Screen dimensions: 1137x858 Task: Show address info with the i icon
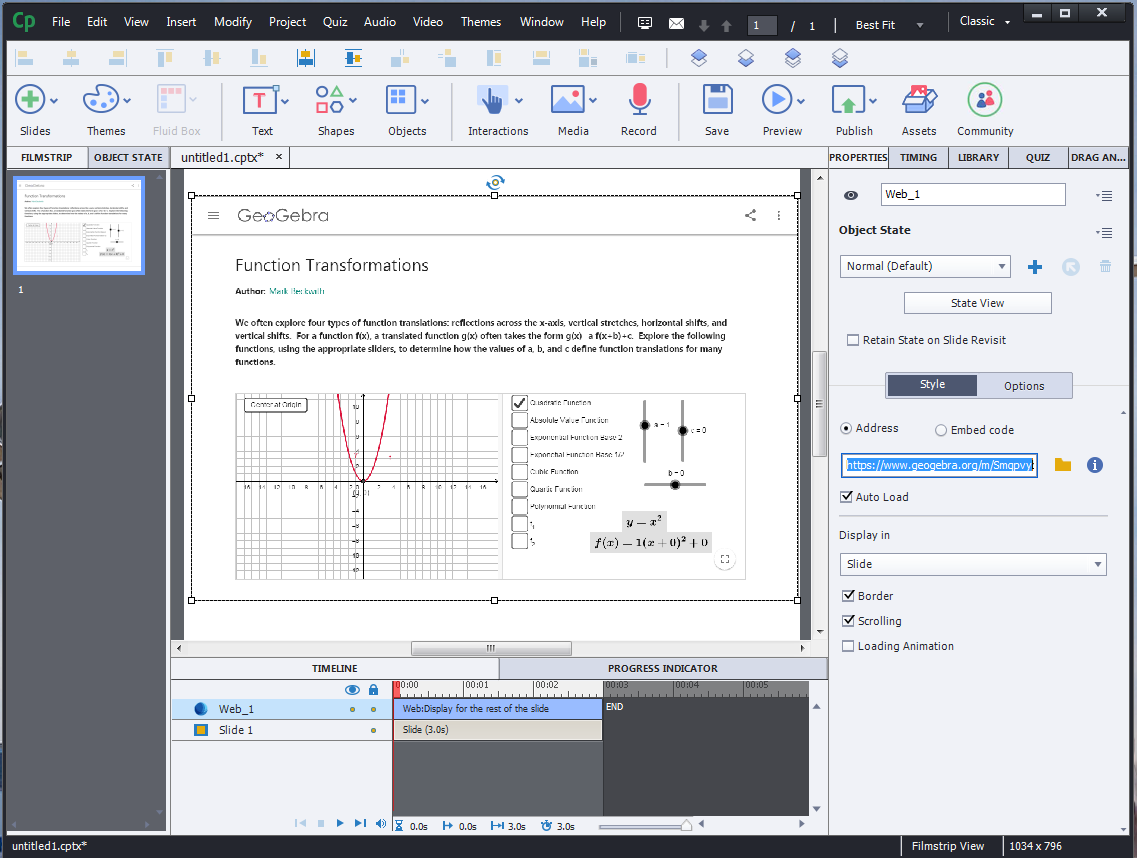tap(1095, 465)
